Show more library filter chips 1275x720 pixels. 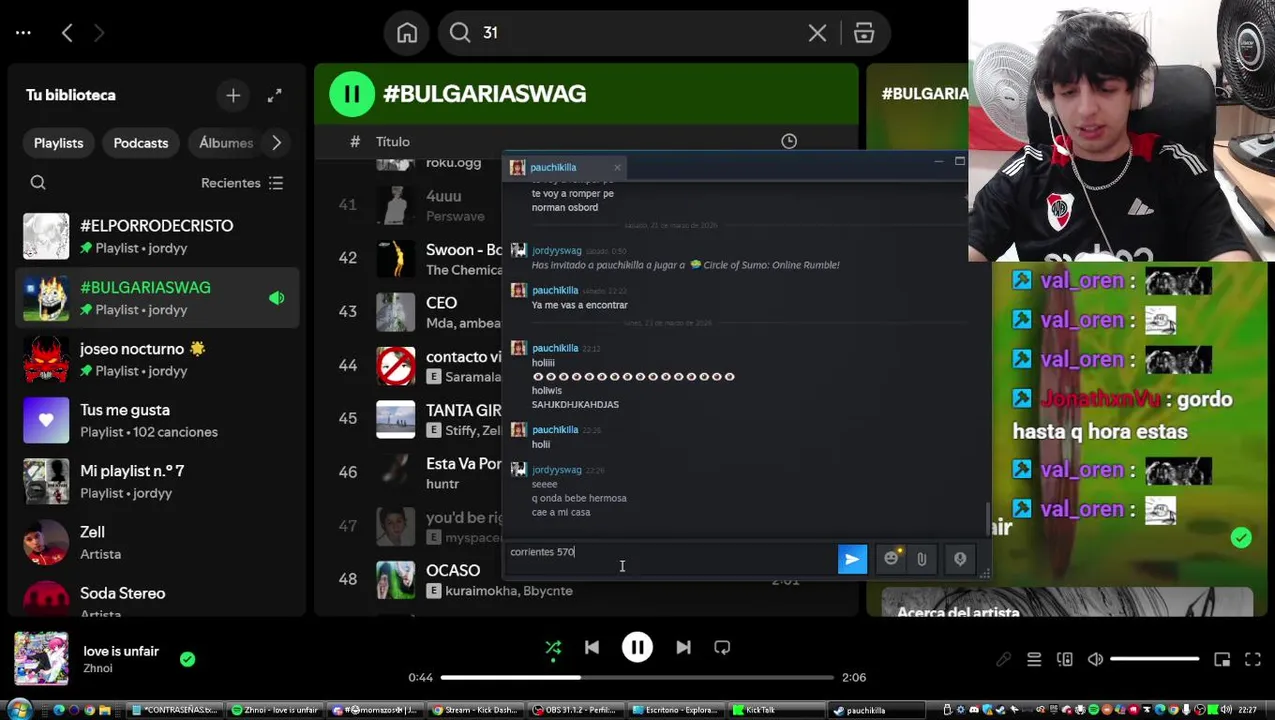(277, 143)
